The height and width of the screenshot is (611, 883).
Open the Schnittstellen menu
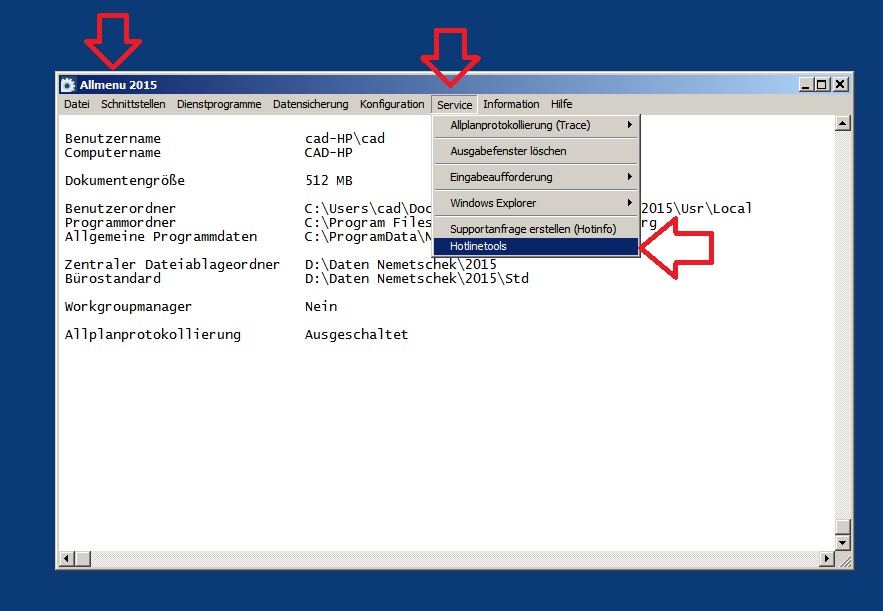pos(133,104)
